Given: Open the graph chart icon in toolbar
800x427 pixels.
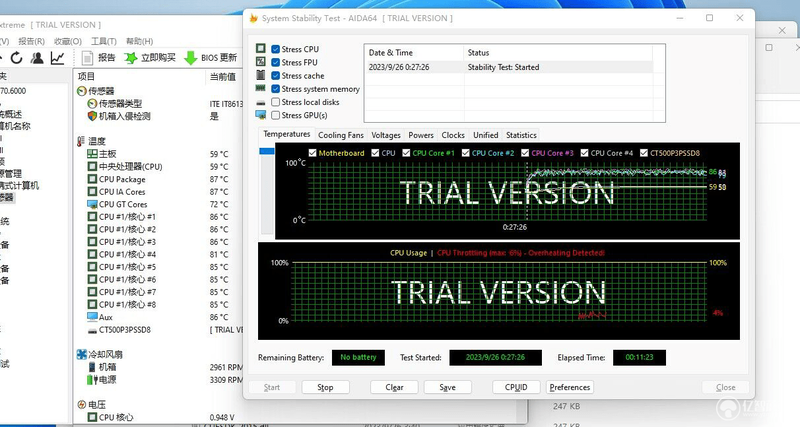Looking at the screenshot, I should [58, 58].
